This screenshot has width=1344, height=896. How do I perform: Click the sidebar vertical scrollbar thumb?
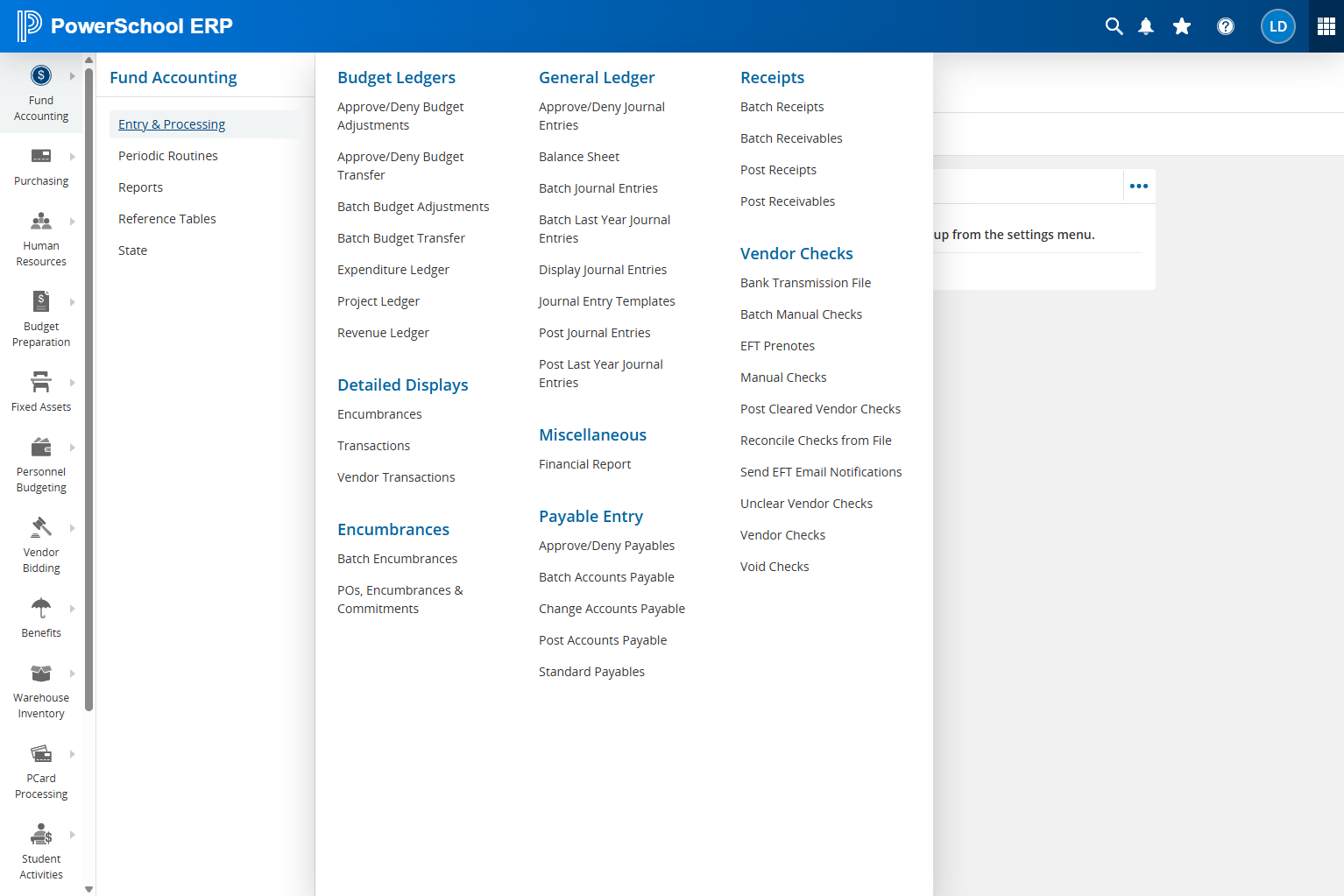(x=89, y=389)
